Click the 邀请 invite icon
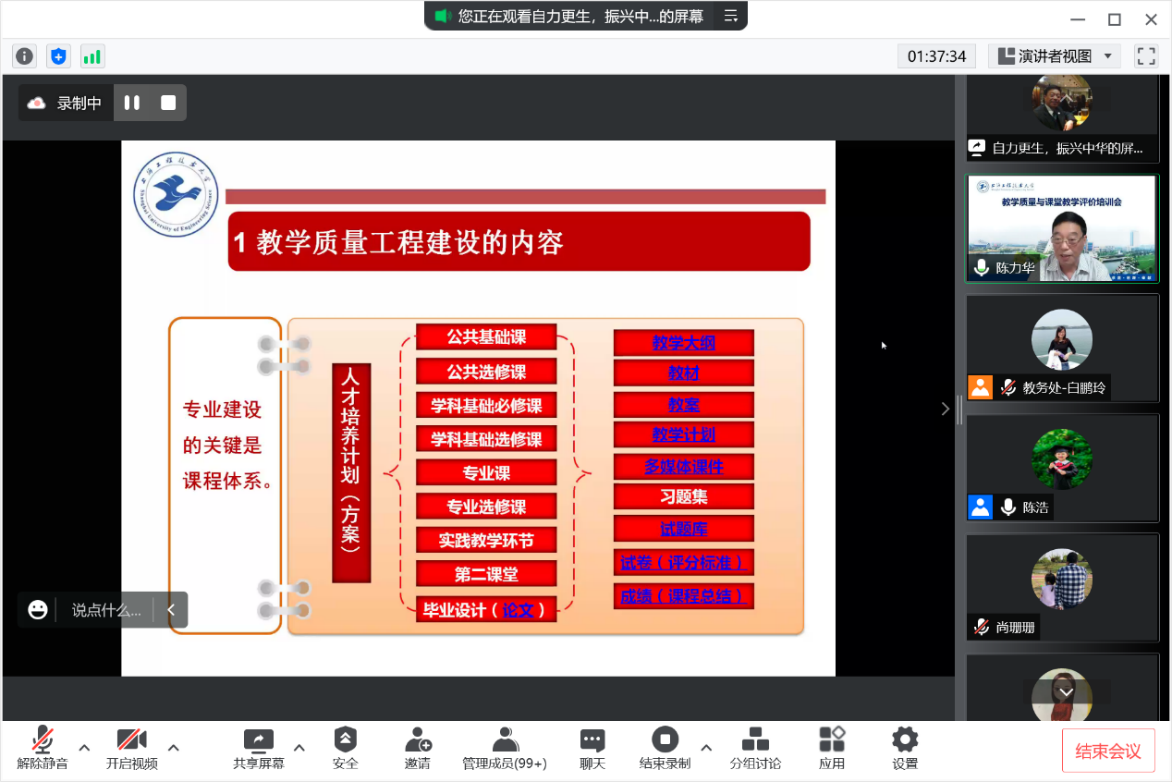1172x782 pixels. point(418,748)
